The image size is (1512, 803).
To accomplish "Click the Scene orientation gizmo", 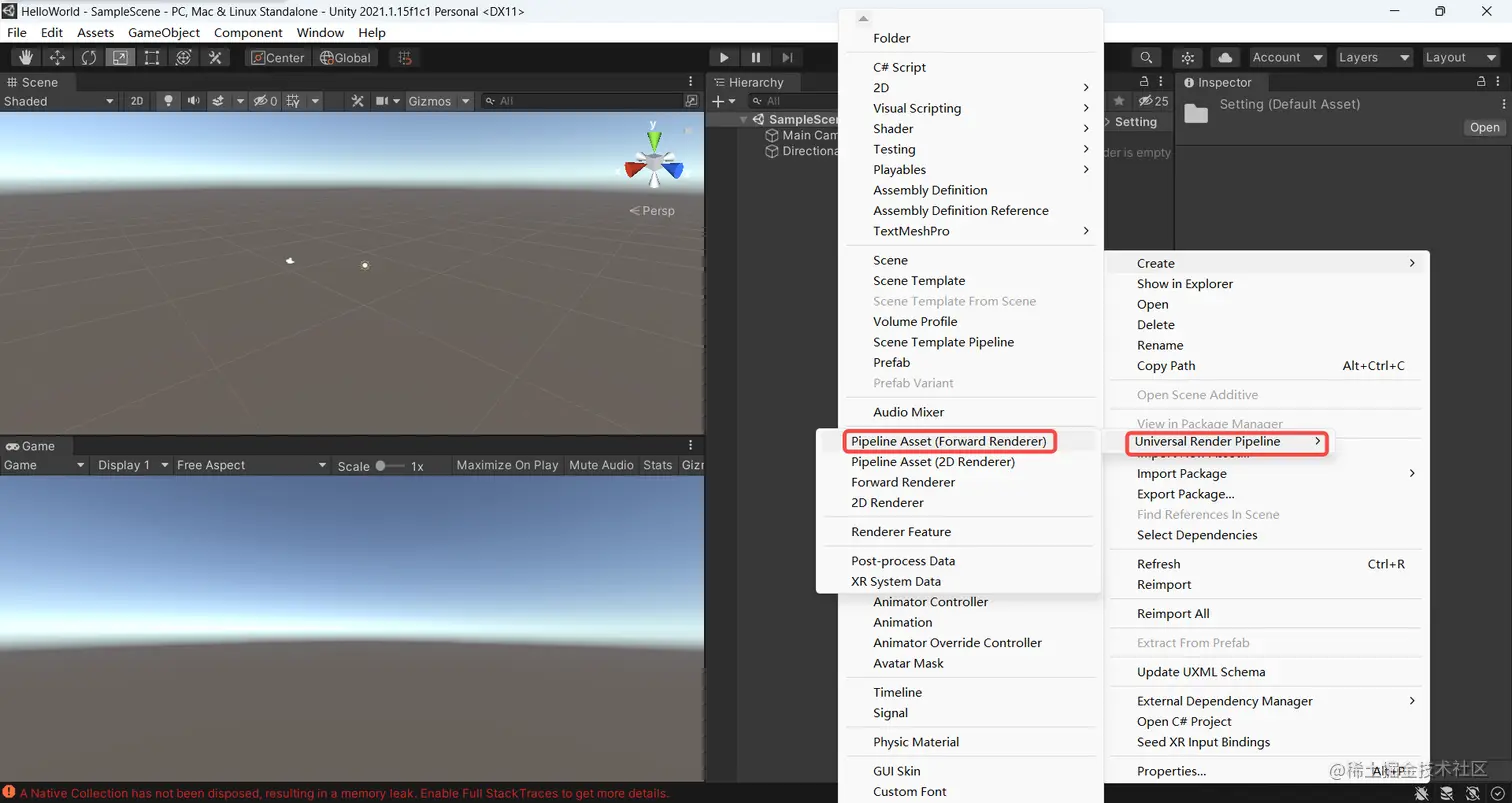I will [x=654, y=160].
